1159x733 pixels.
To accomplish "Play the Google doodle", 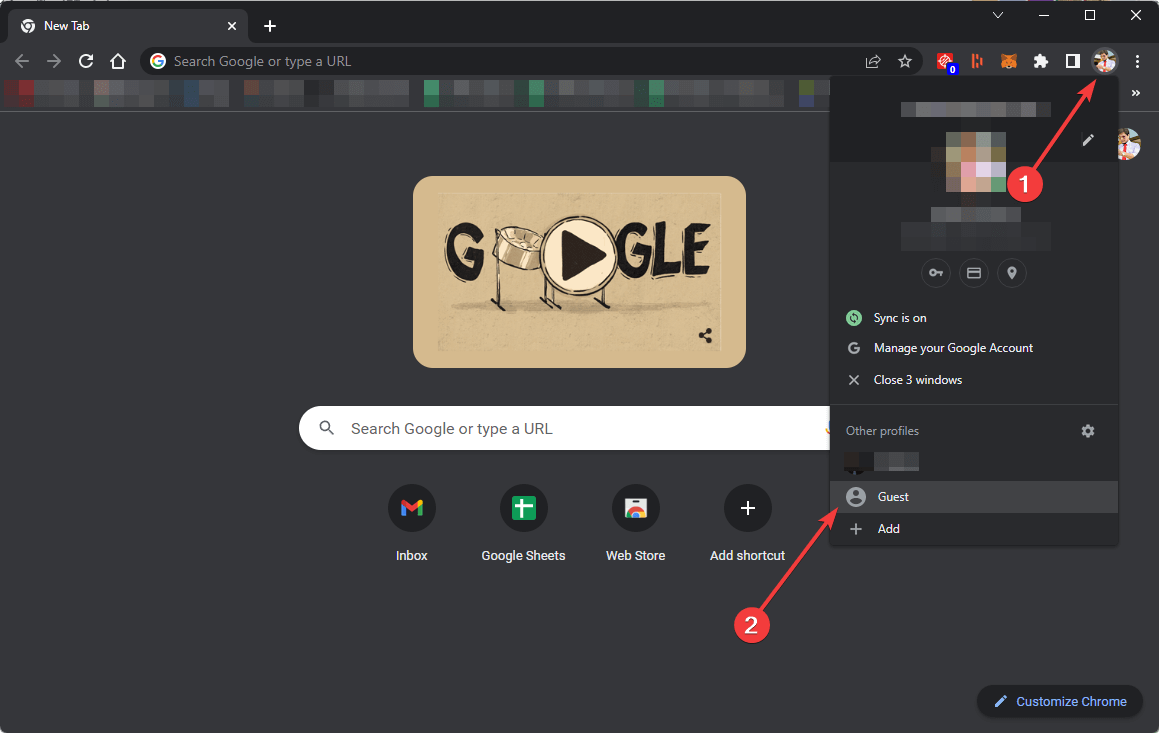I will click(x=579, y=255).
